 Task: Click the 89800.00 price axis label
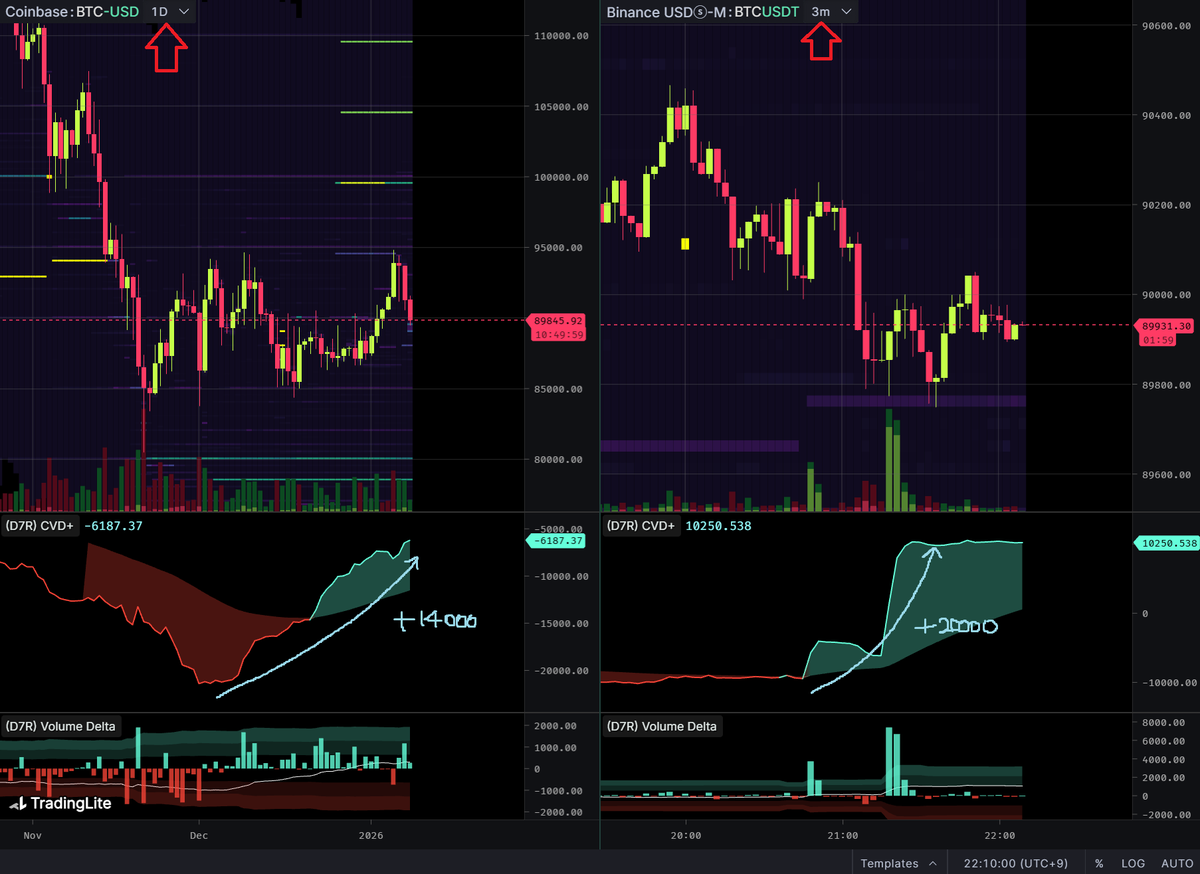tap(1166, 385)
